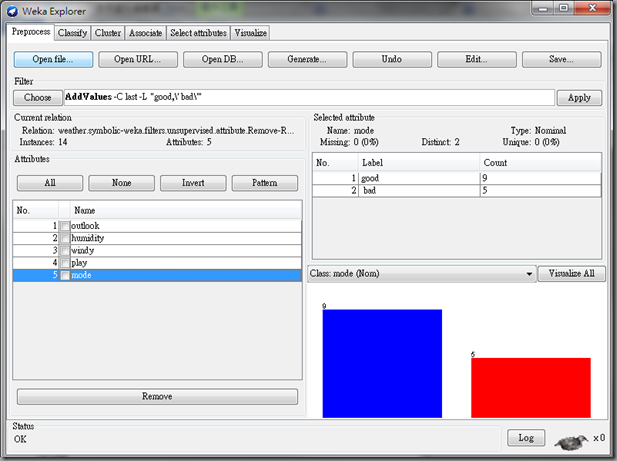
Task: Click the Count column header
Action: (x=540, y=163)
